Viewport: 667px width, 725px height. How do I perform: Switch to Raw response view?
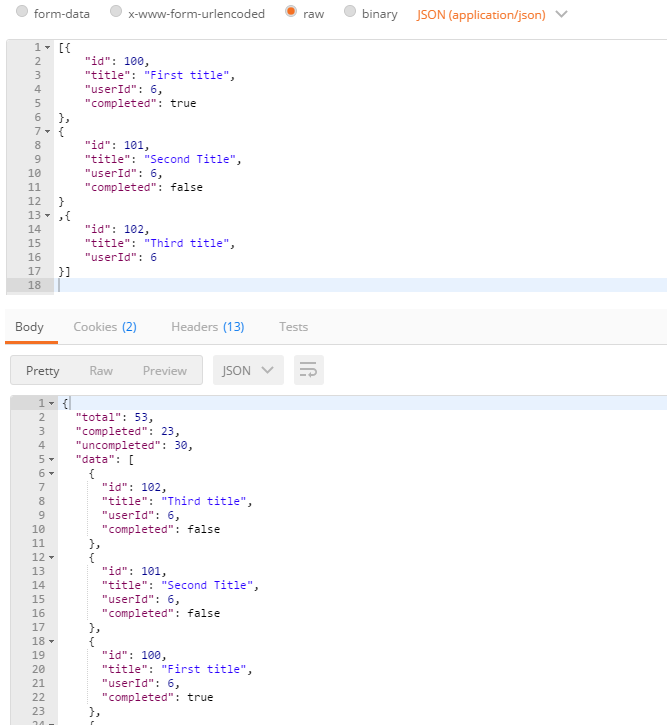pos(101,370)
